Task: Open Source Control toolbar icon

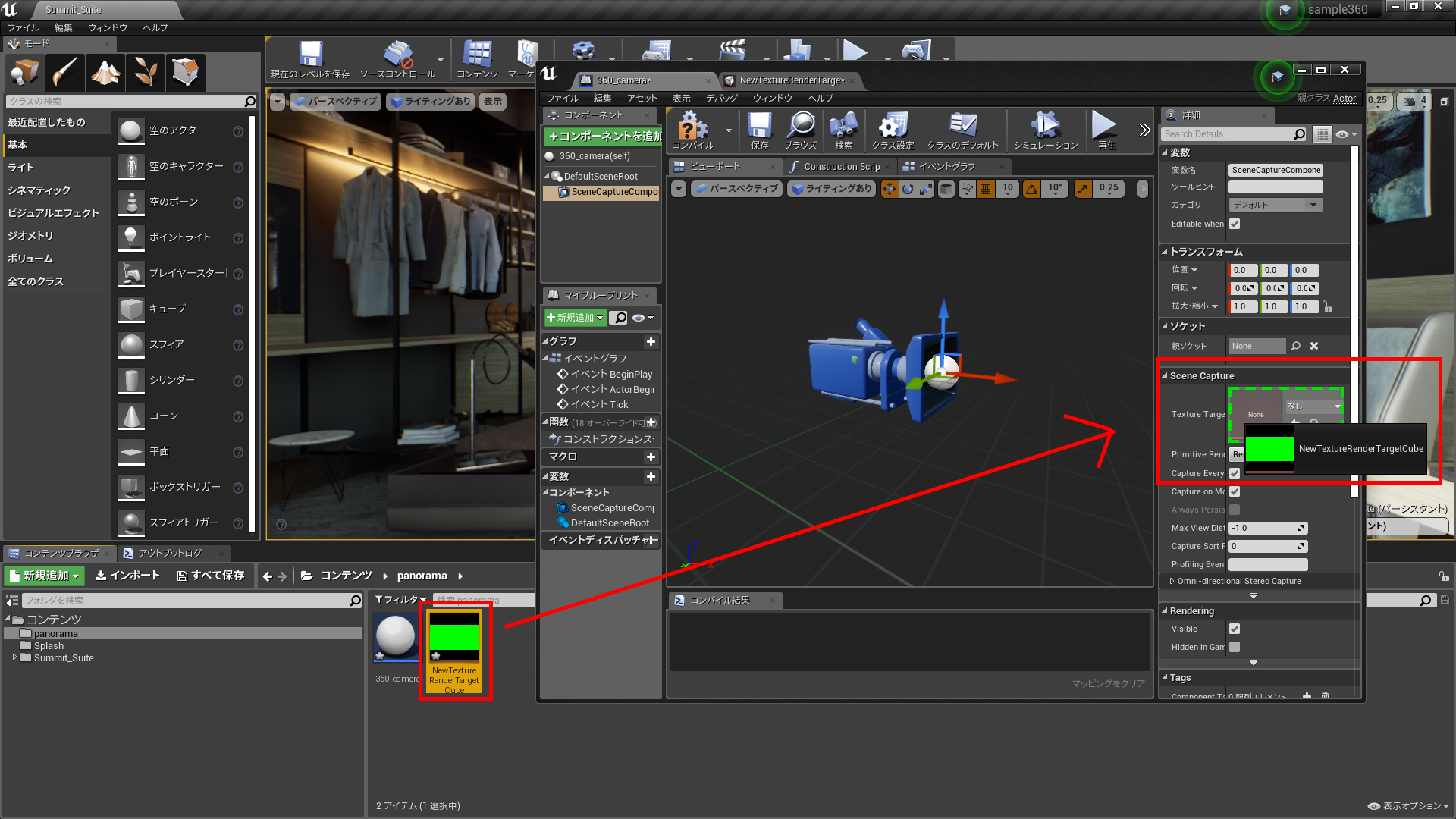Action: point(397,59)
